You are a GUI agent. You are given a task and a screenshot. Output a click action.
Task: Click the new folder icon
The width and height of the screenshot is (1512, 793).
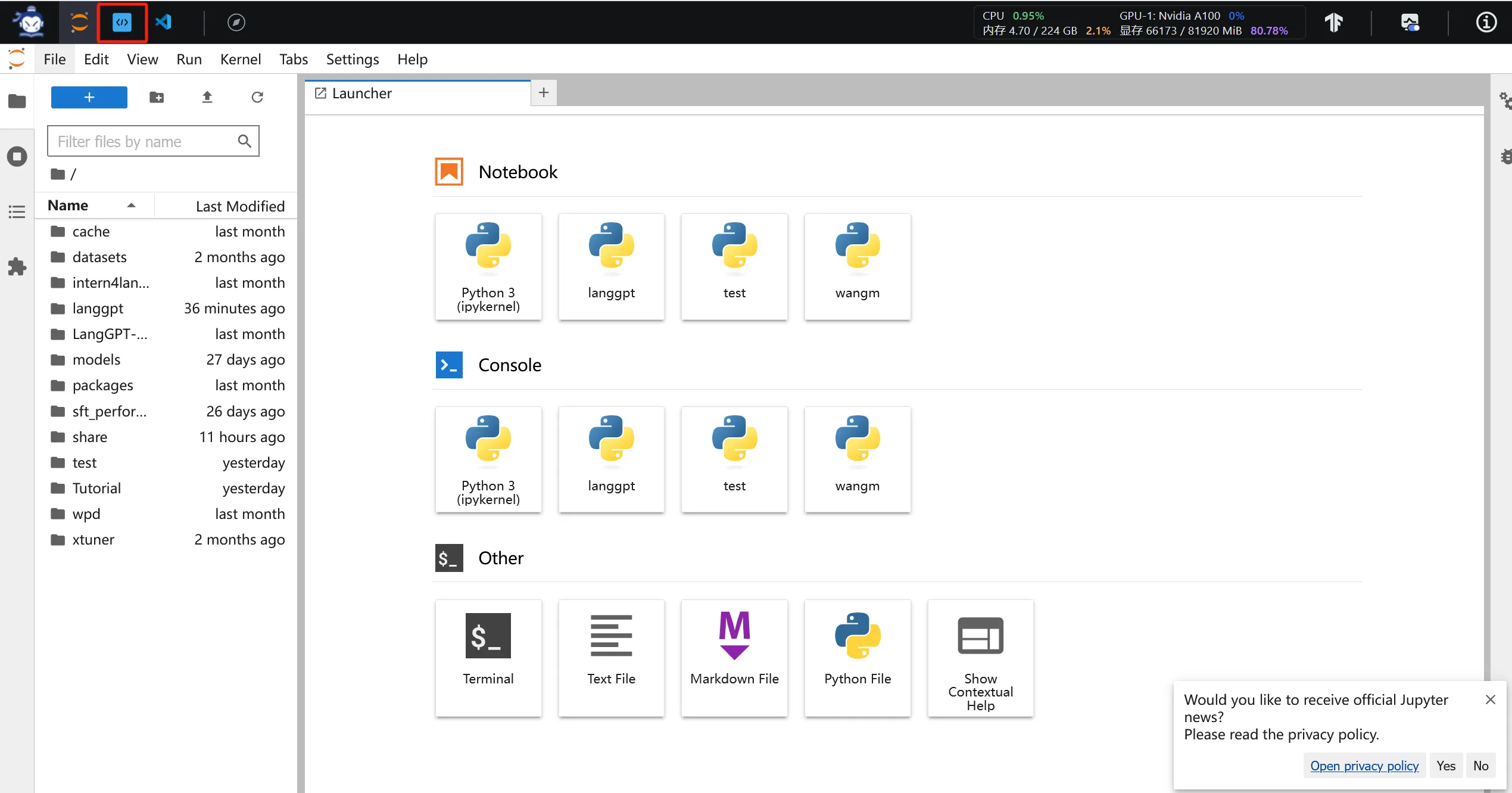point(157,97)
